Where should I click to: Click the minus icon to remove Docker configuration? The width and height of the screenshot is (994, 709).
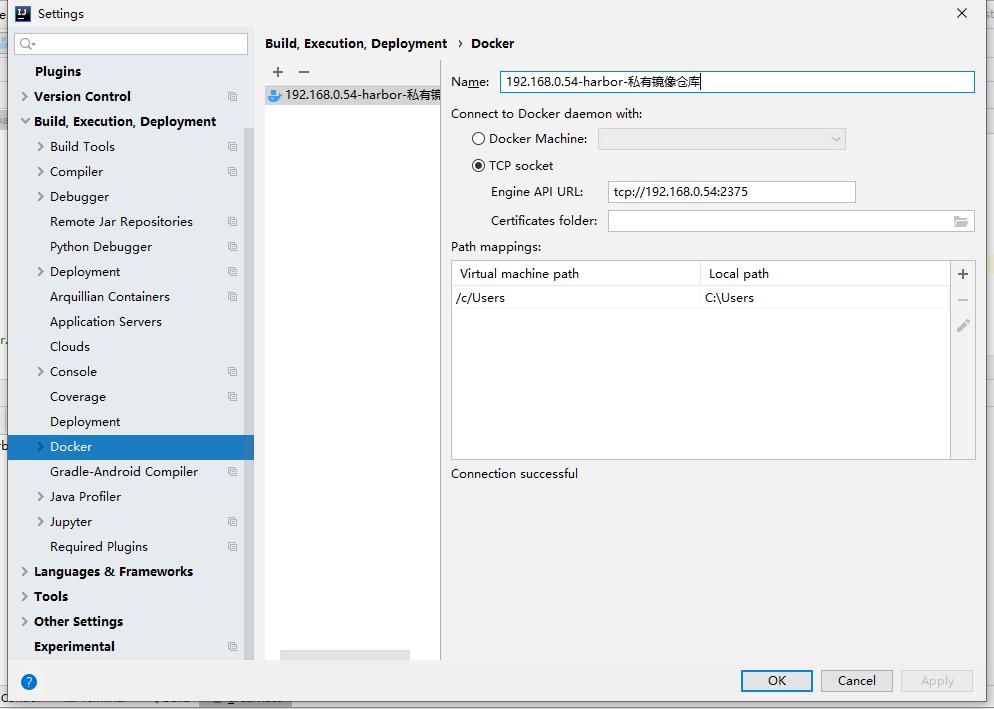click(304, 72)
